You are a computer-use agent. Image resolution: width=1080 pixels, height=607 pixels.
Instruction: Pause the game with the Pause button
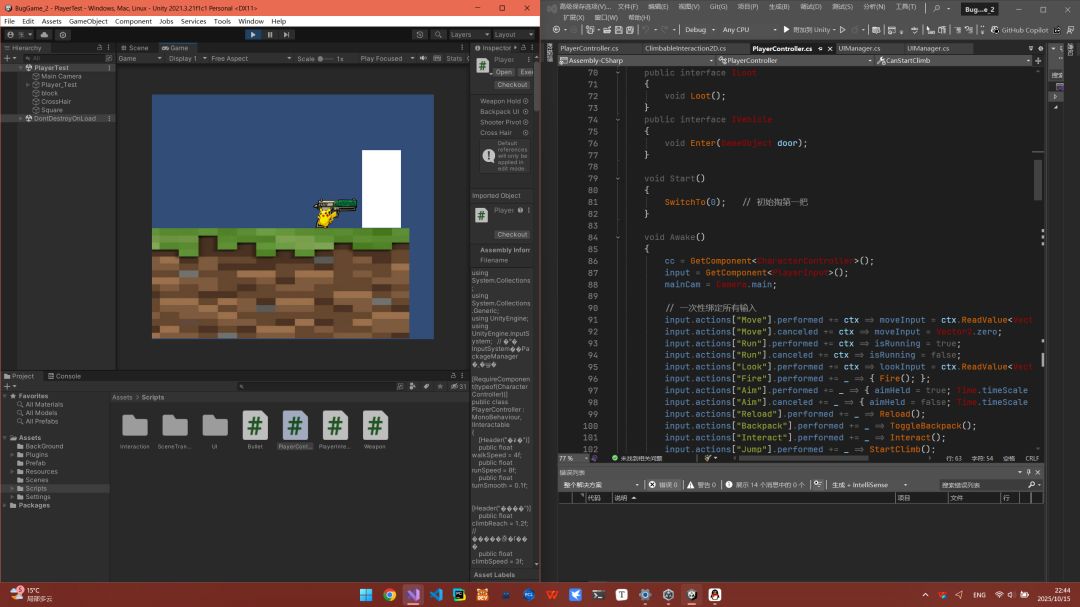pos(270,34)
